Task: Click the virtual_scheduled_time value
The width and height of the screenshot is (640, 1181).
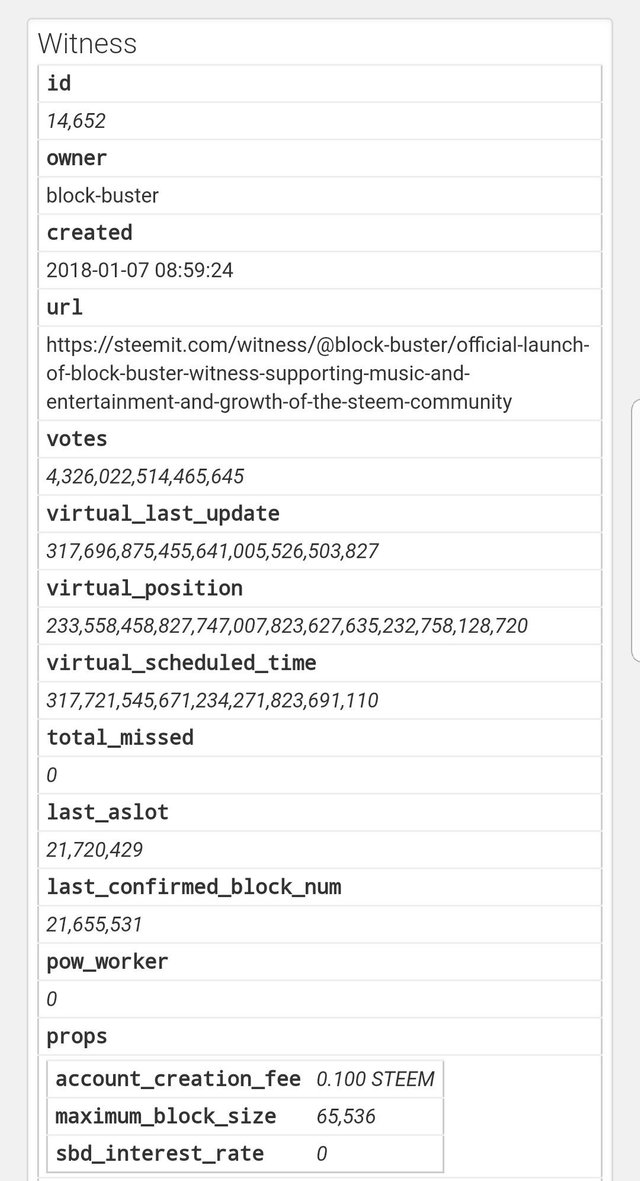Action: click(x=212, y=700)
